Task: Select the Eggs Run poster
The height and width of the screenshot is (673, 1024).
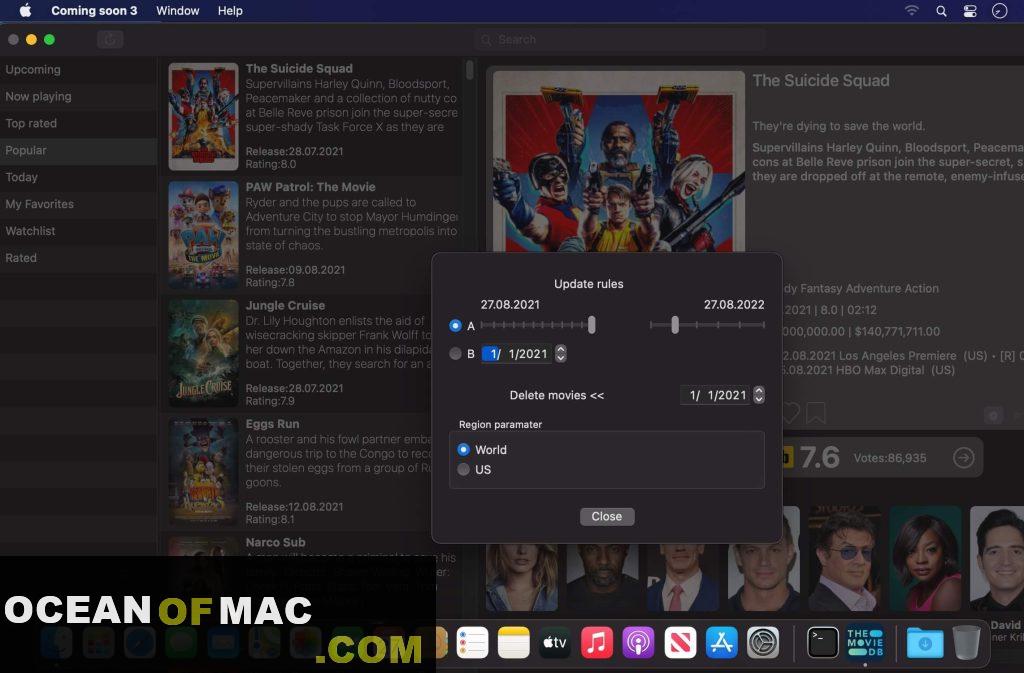Action: [204, 472]
